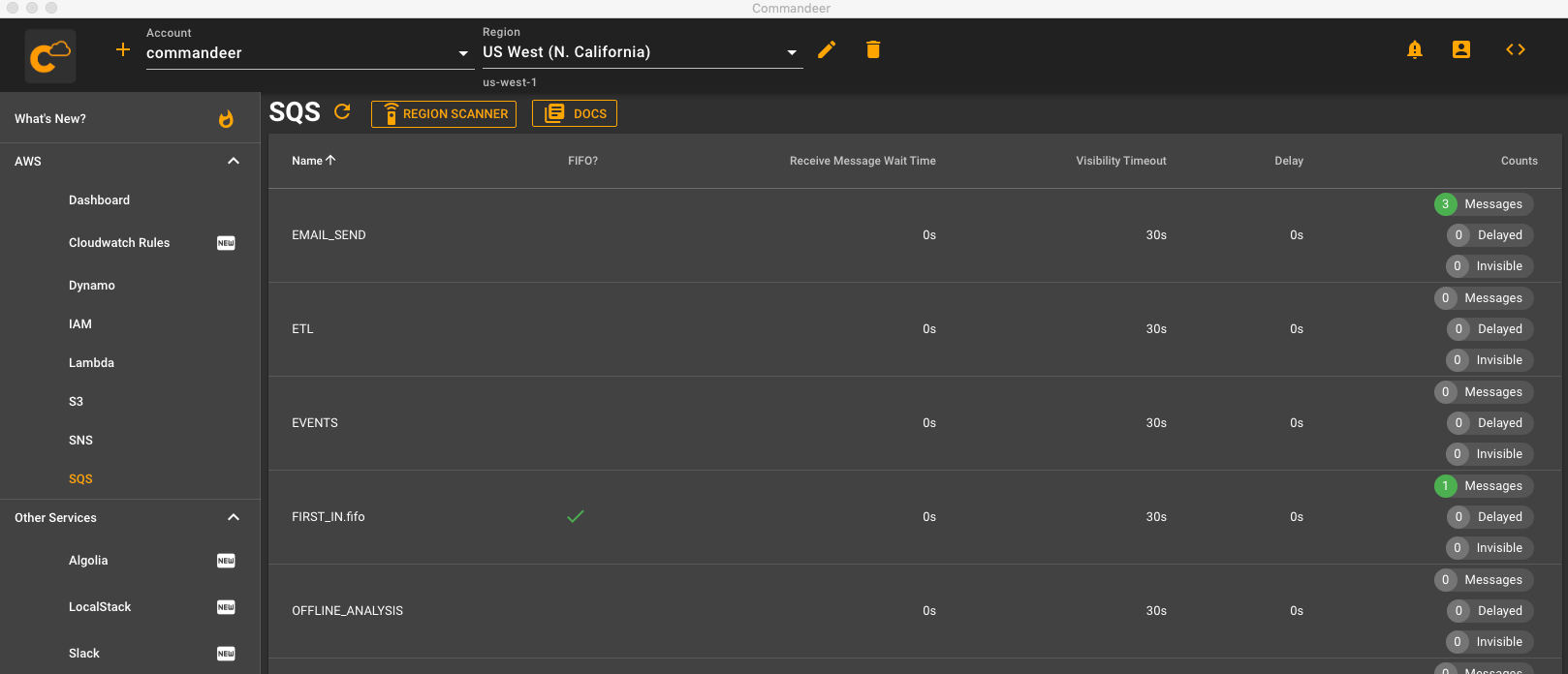This screenshot has width=1568, height=674.
Task: Click the Invisible chip for EVENTS
Action: (1490, 454)
